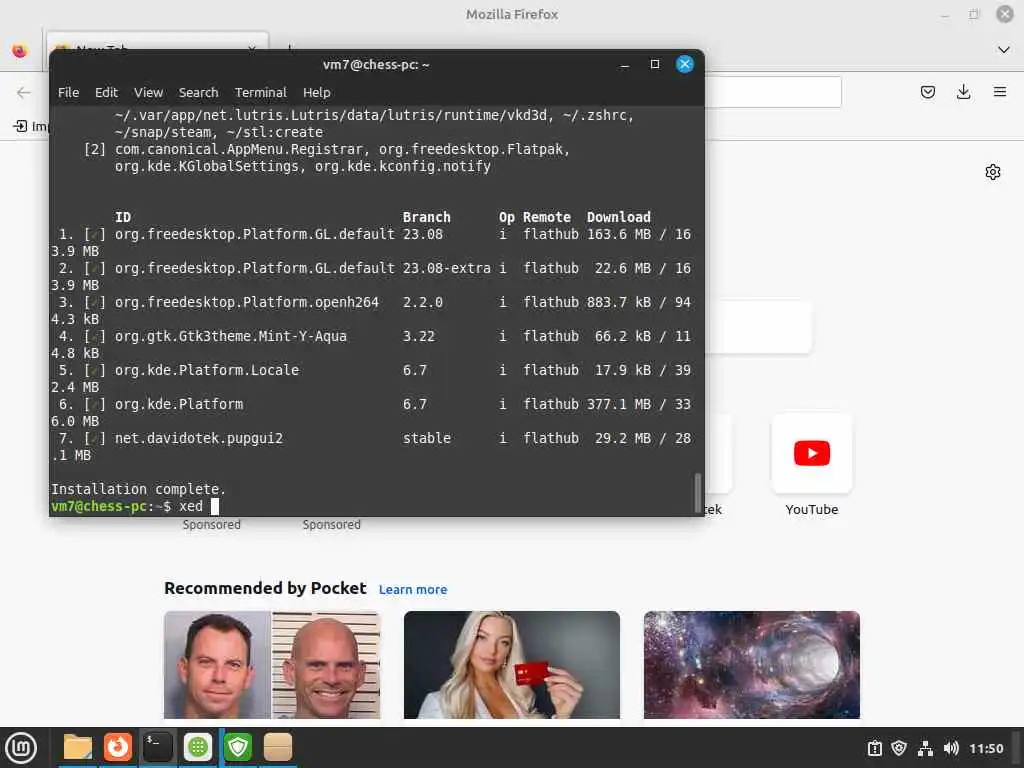Click the Firefox logo icon on tab bar
The height and width of the screenshot is (768, 1024).
click(x=20, y=50)
